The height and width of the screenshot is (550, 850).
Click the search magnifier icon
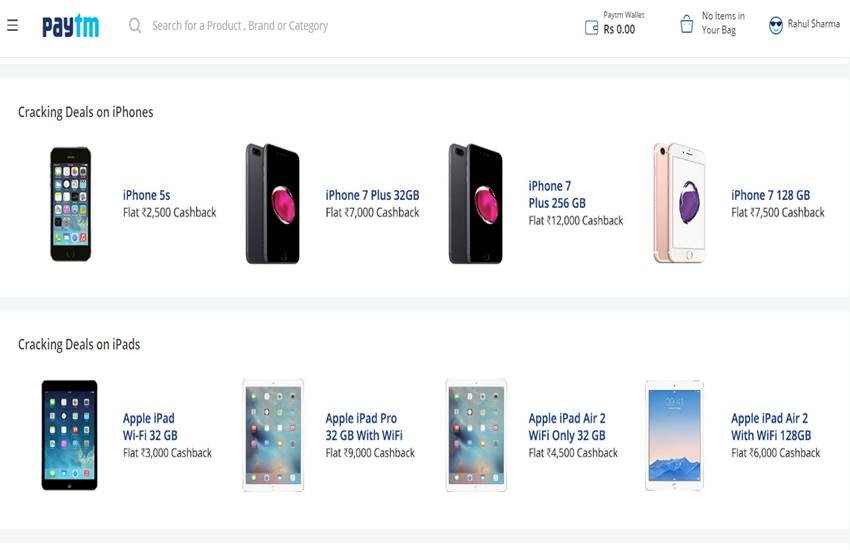coord(135,25)
